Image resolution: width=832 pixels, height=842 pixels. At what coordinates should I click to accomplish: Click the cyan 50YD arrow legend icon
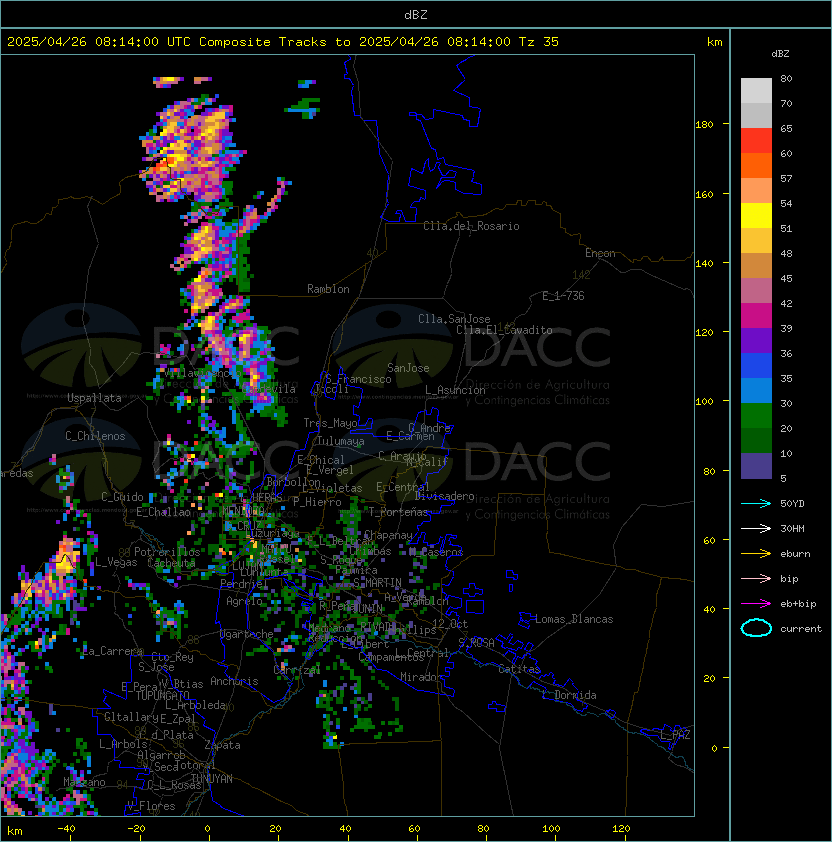[x=756, y=503]
